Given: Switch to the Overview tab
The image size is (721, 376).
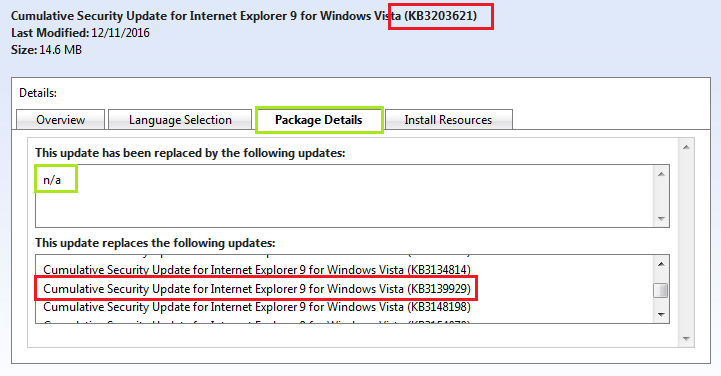Looking at the screenshot, I should [60, 120].
